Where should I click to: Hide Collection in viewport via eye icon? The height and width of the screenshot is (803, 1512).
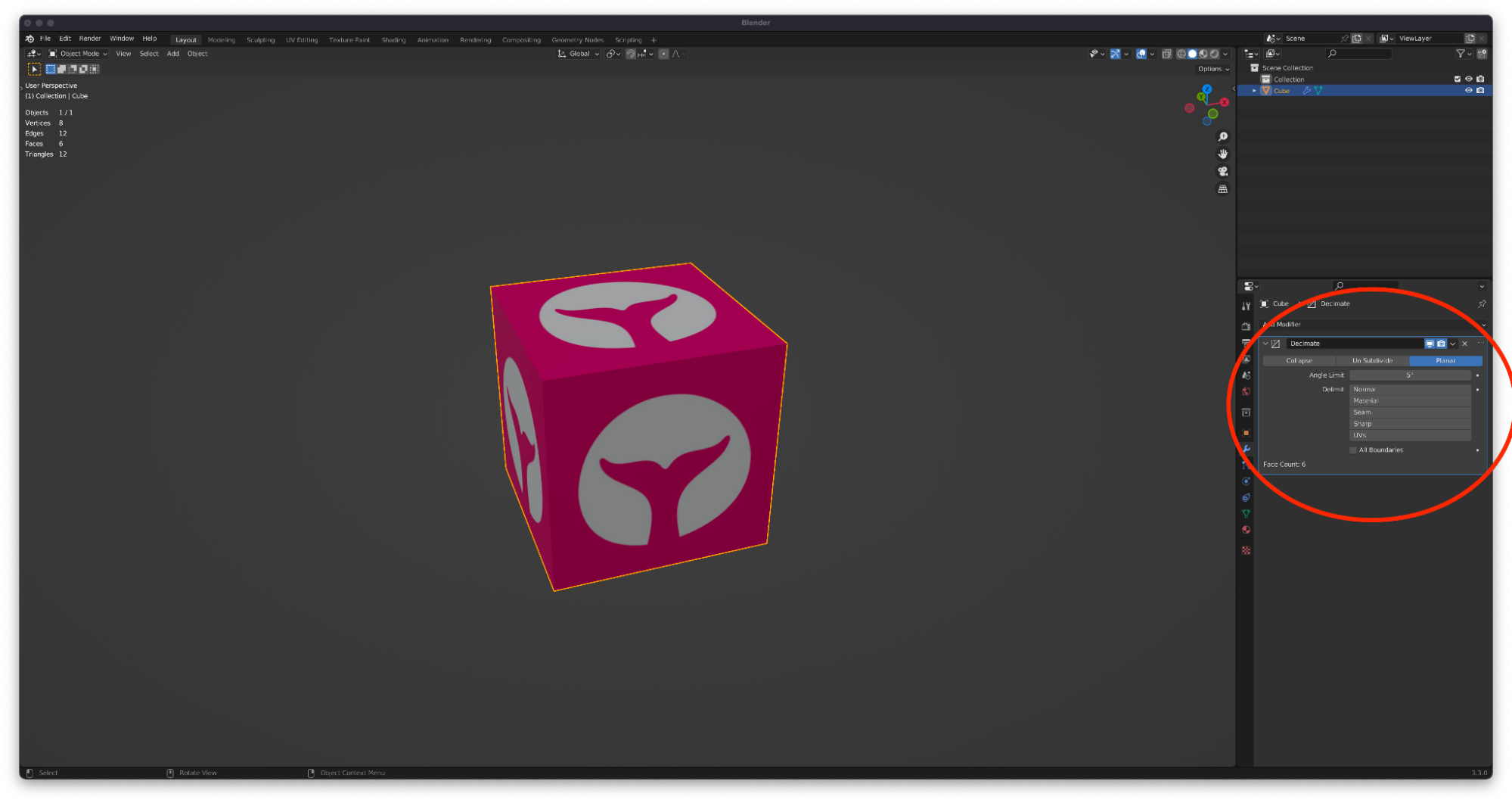coord(1469,79)
